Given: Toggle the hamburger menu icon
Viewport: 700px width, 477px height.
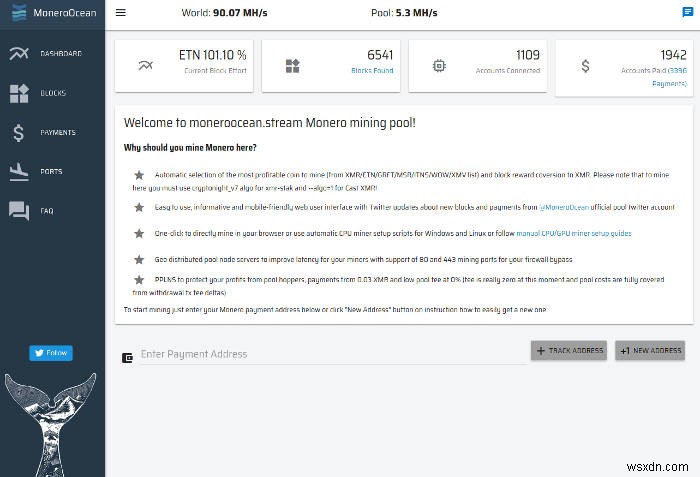Looking at the screenshot, I should tap(121, 13).
